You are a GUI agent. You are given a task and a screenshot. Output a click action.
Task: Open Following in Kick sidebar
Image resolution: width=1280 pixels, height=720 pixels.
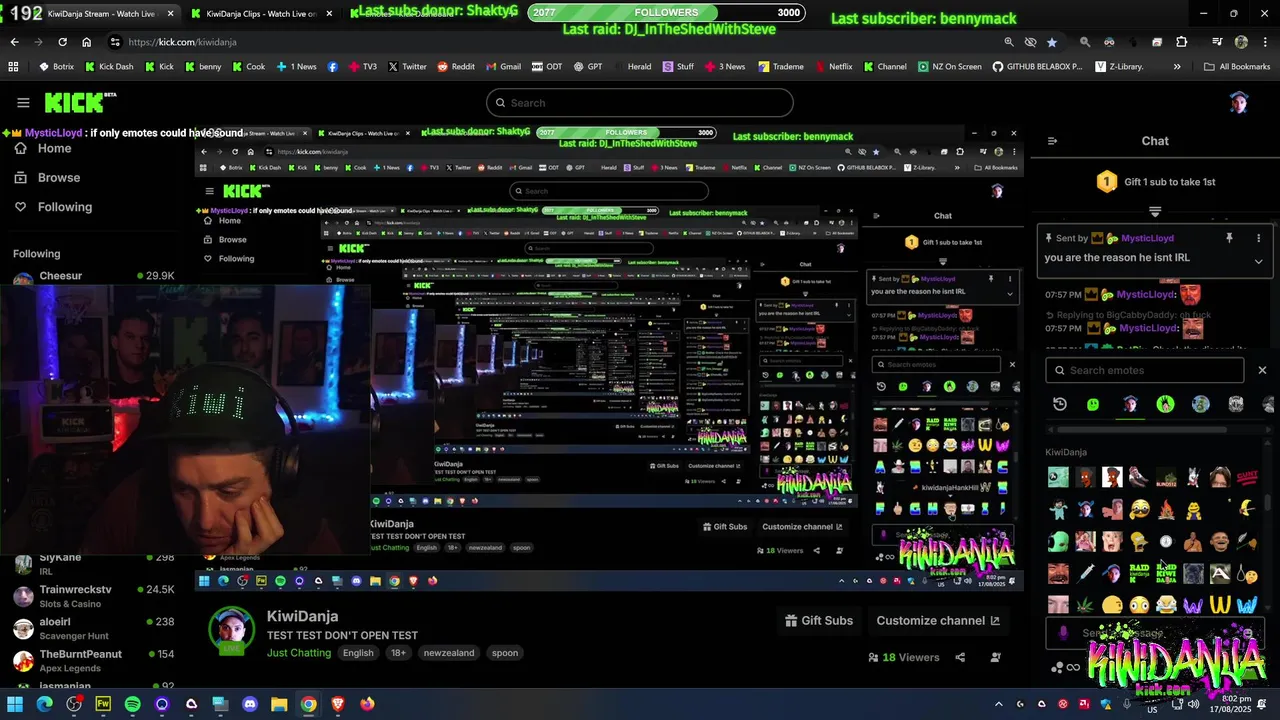click(53, 207)
